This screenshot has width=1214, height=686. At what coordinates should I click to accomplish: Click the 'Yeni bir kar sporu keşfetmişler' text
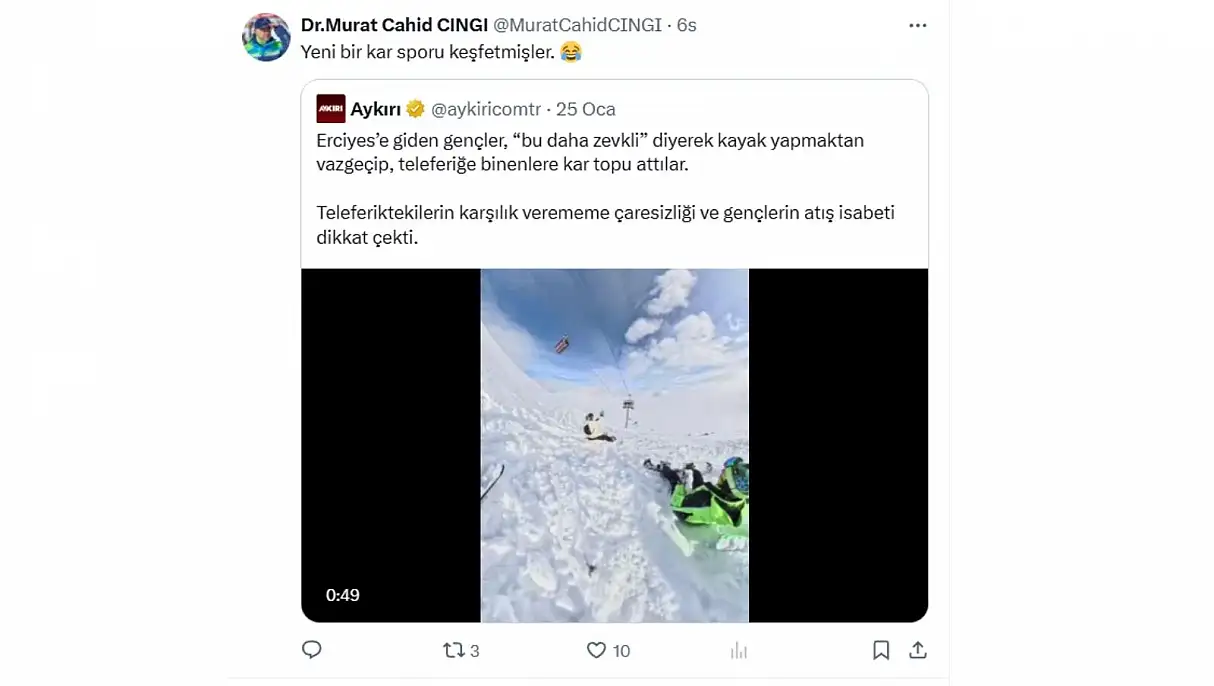[x=427, y=52]
